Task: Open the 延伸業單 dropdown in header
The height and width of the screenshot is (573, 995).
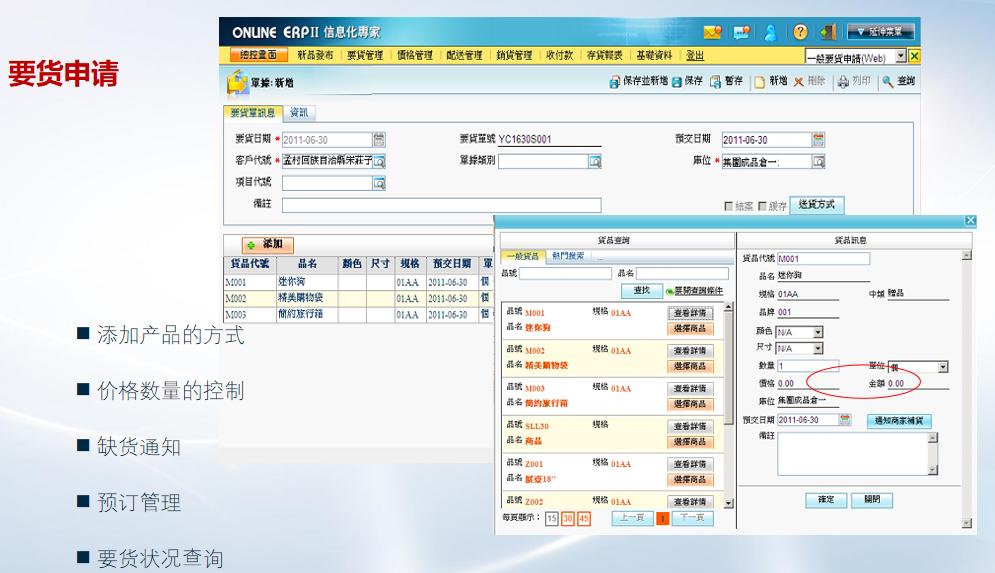Action: (x=881, y=31)
